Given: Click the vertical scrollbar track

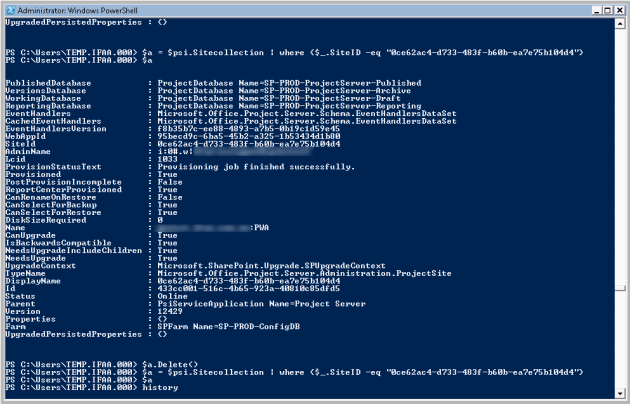Looking at the screenshot, I should (x=620, y=200).
